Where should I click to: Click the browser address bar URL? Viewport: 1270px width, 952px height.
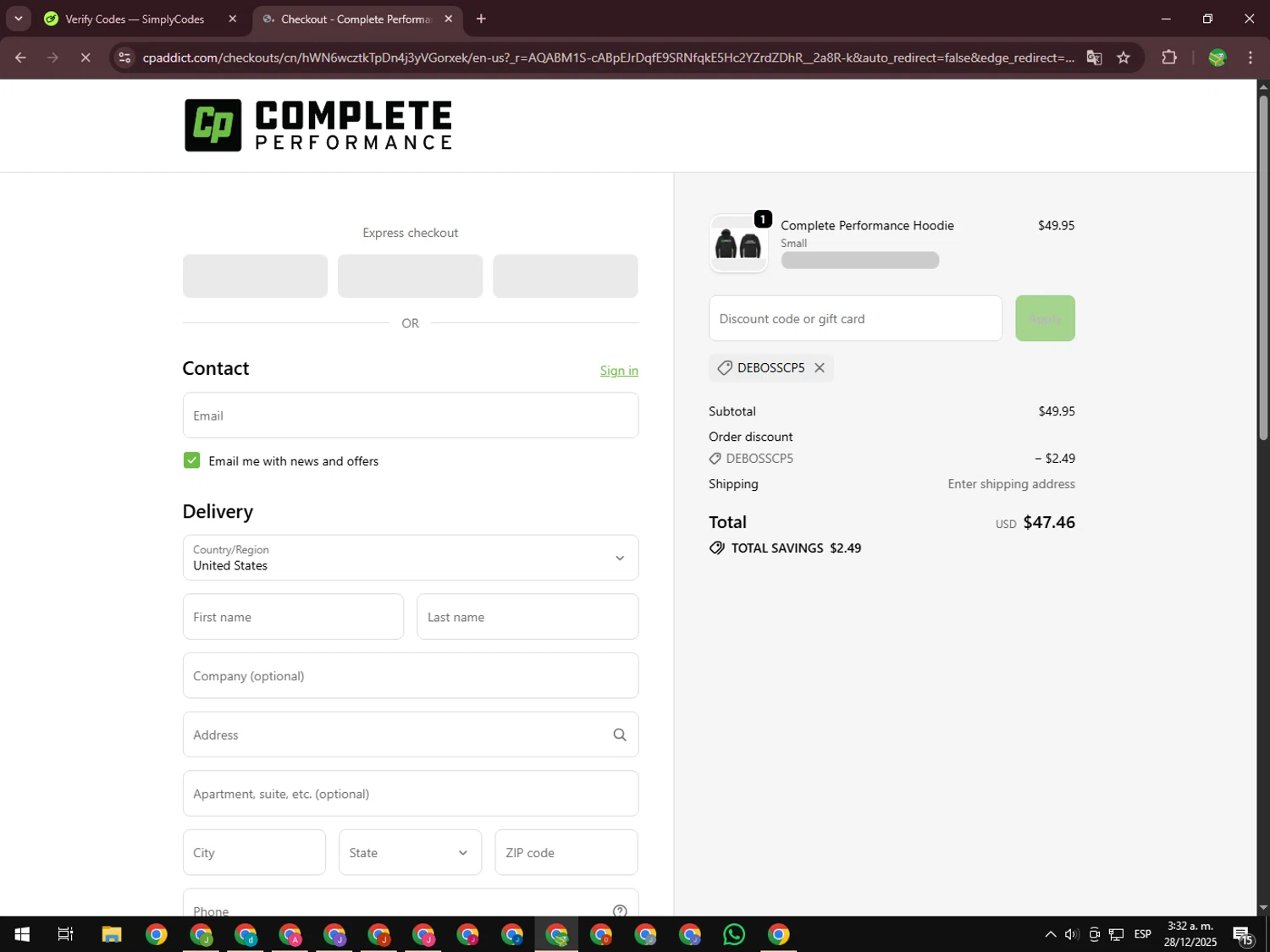click(x=608, y=58)
